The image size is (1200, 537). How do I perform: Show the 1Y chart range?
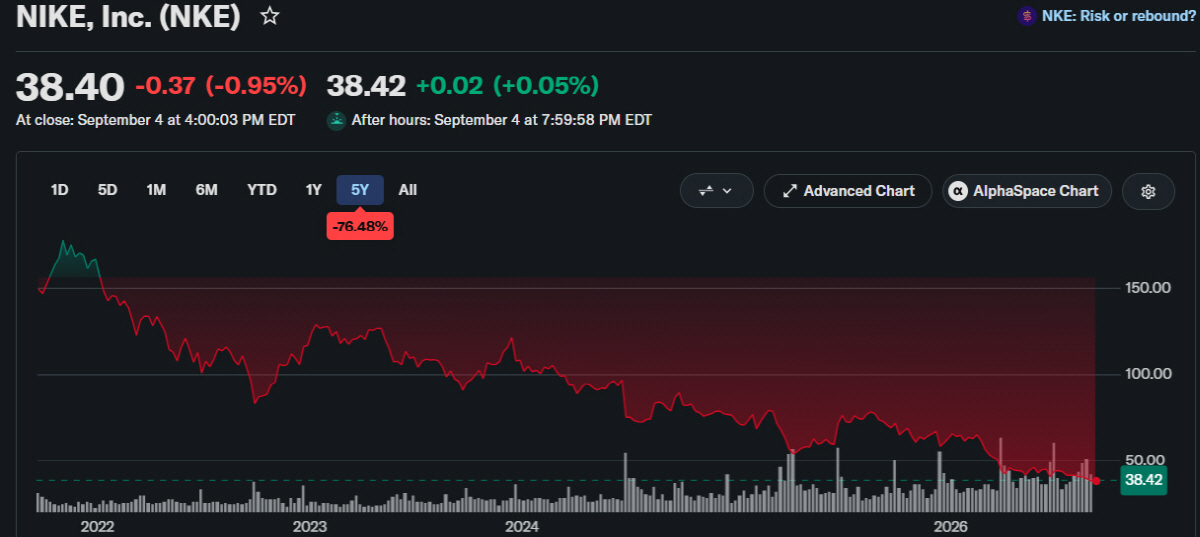click(x=314, y=190)
